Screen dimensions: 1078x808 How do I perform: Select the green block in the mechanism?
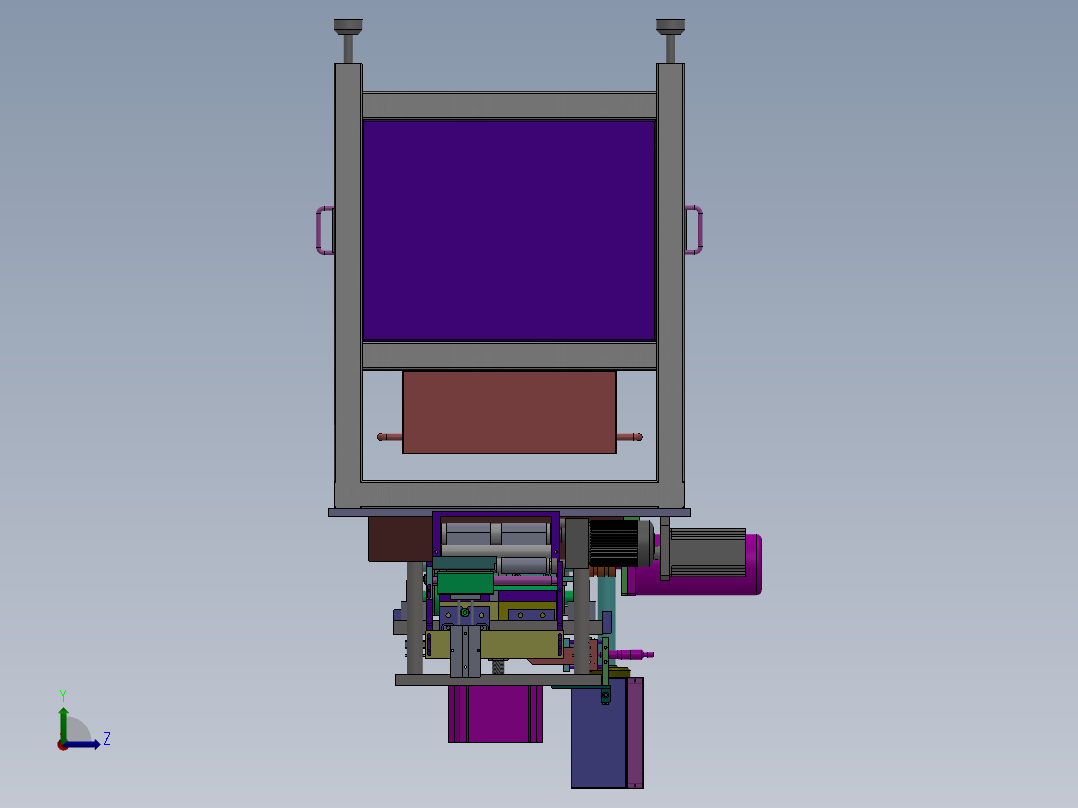pos(465,582)
